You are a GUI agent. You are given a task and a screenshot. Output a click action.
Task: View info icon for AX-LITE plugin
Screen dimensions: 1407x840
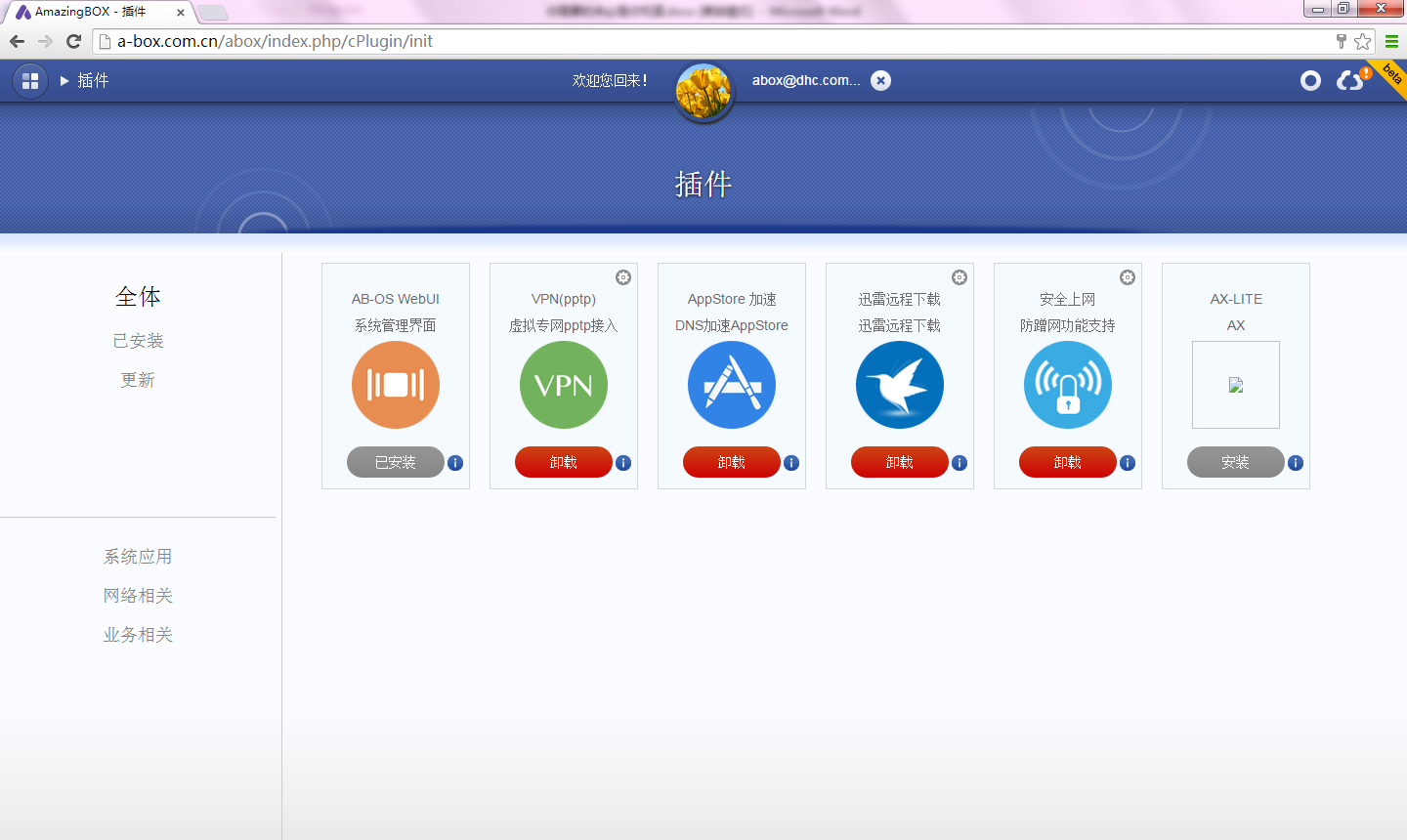click(x=1296, y=463)
